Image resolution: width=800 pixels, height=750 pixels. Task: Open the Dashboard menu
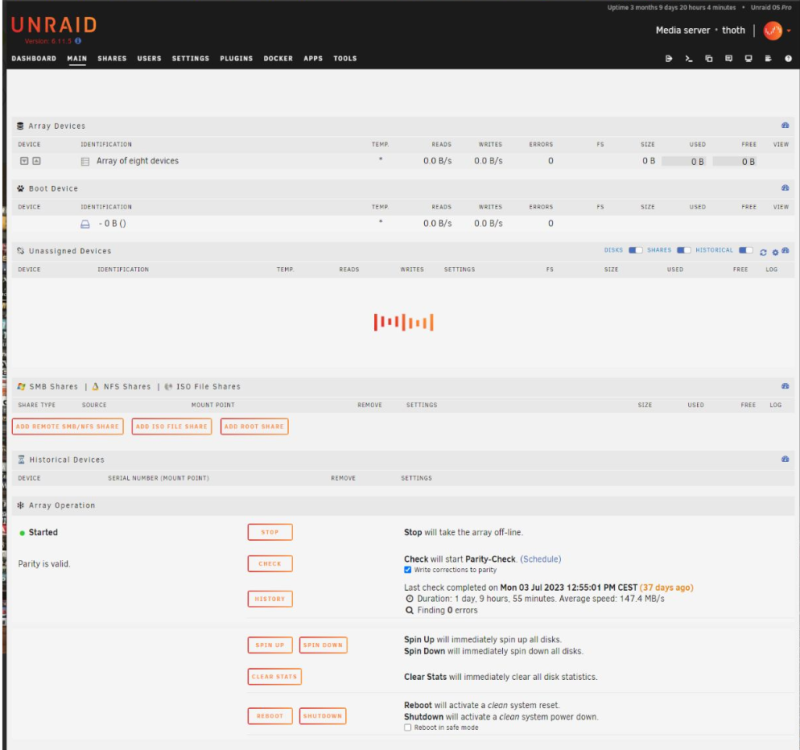click(34, 58)
